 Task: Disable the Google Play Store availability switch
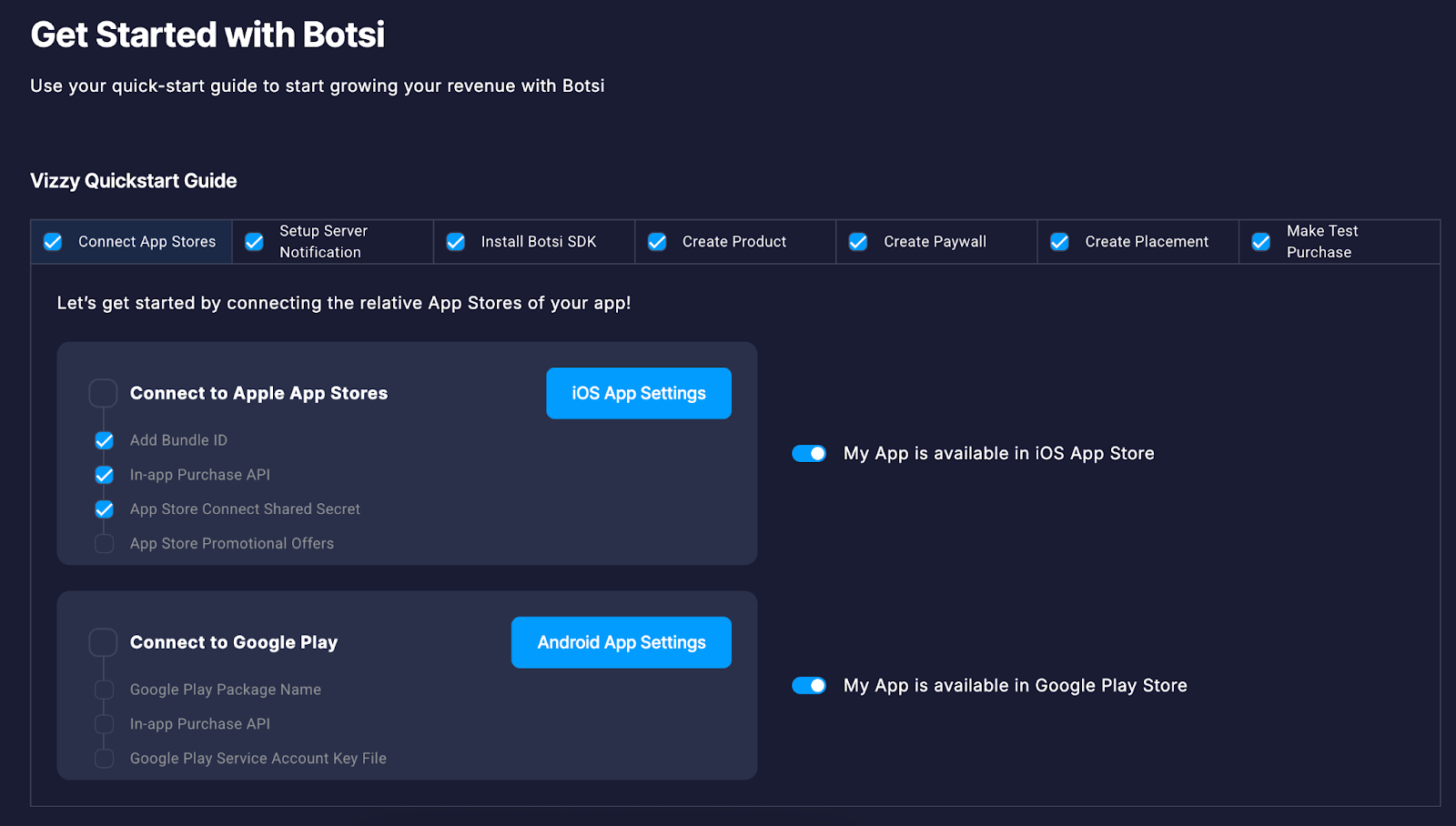[x=809, y=685]
